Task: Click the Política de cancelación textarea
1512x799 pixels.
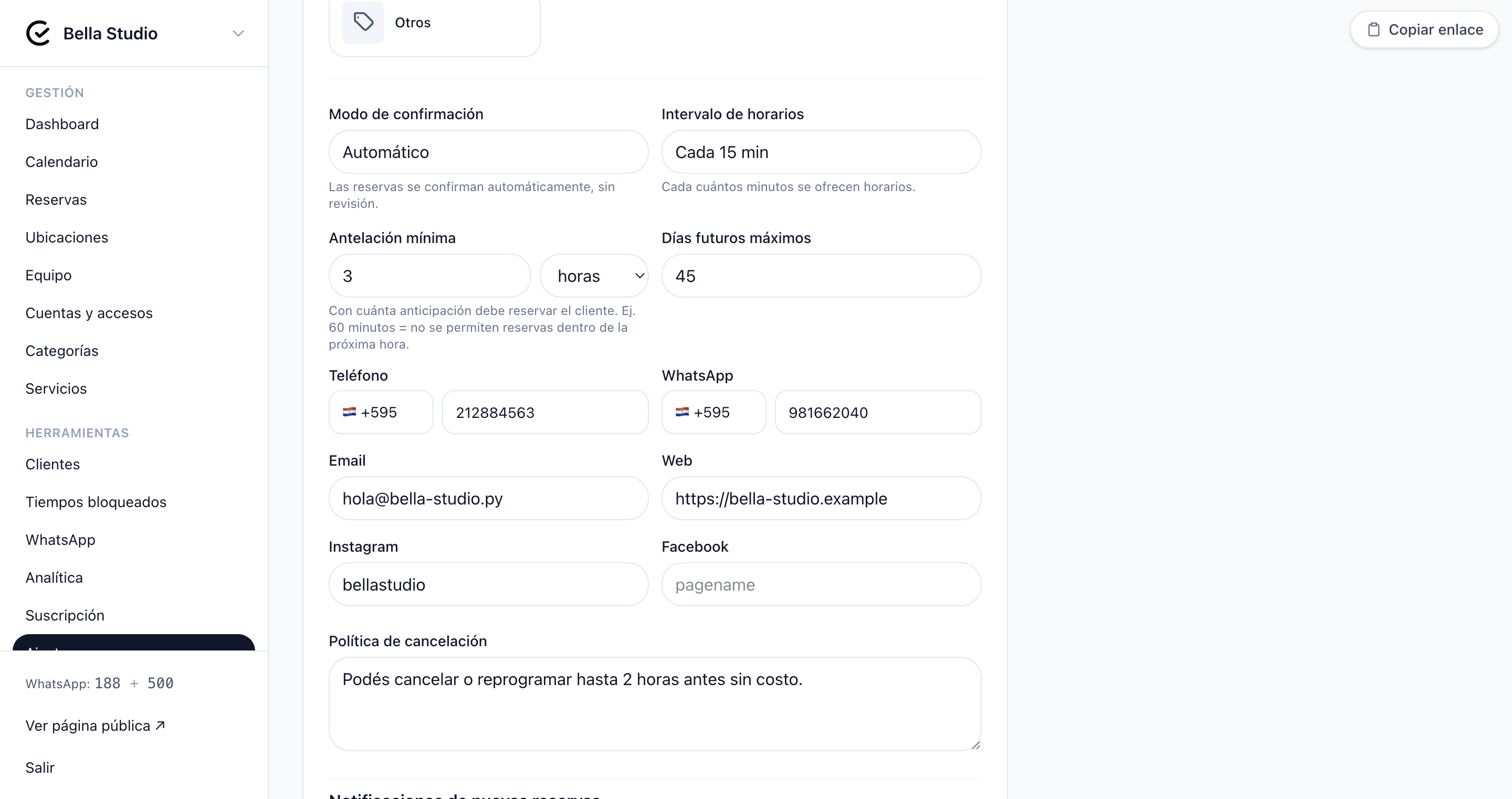Action: click(x=655, y=704)
